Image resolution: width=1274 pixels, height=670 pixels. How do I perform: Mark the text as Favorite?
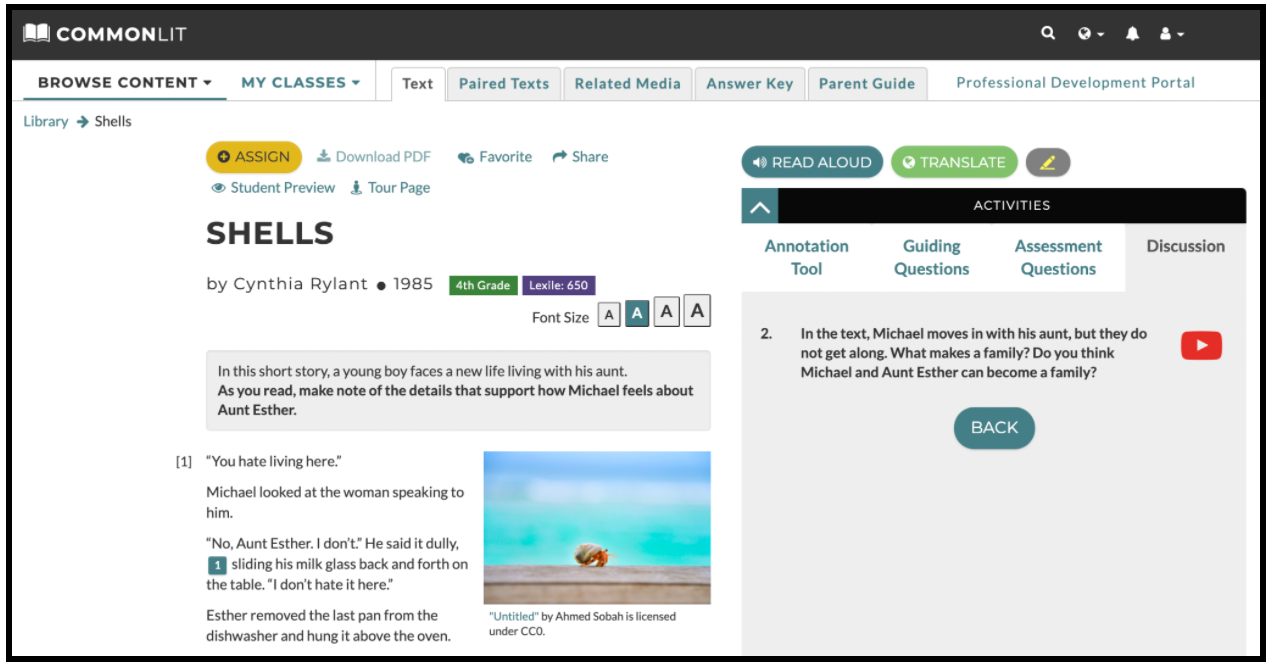(495, 157)
